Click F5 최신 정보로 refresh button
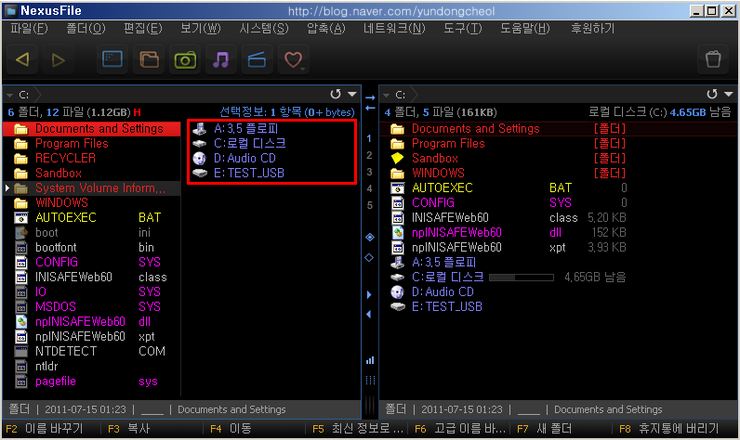This screenshot has height=440, width=740. [358, 429]
